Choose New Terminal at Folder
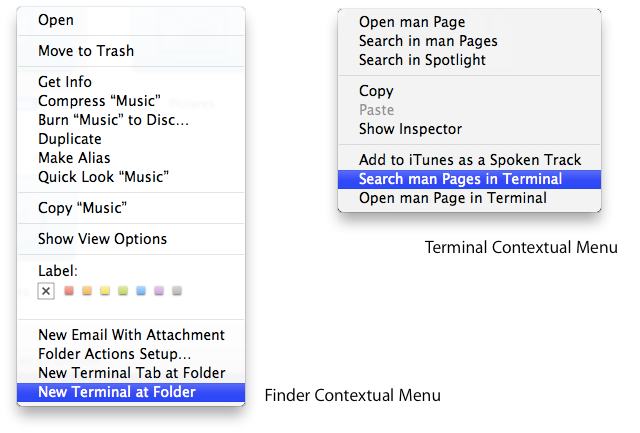This screenshot has height=433, width=640. [116, 392]
